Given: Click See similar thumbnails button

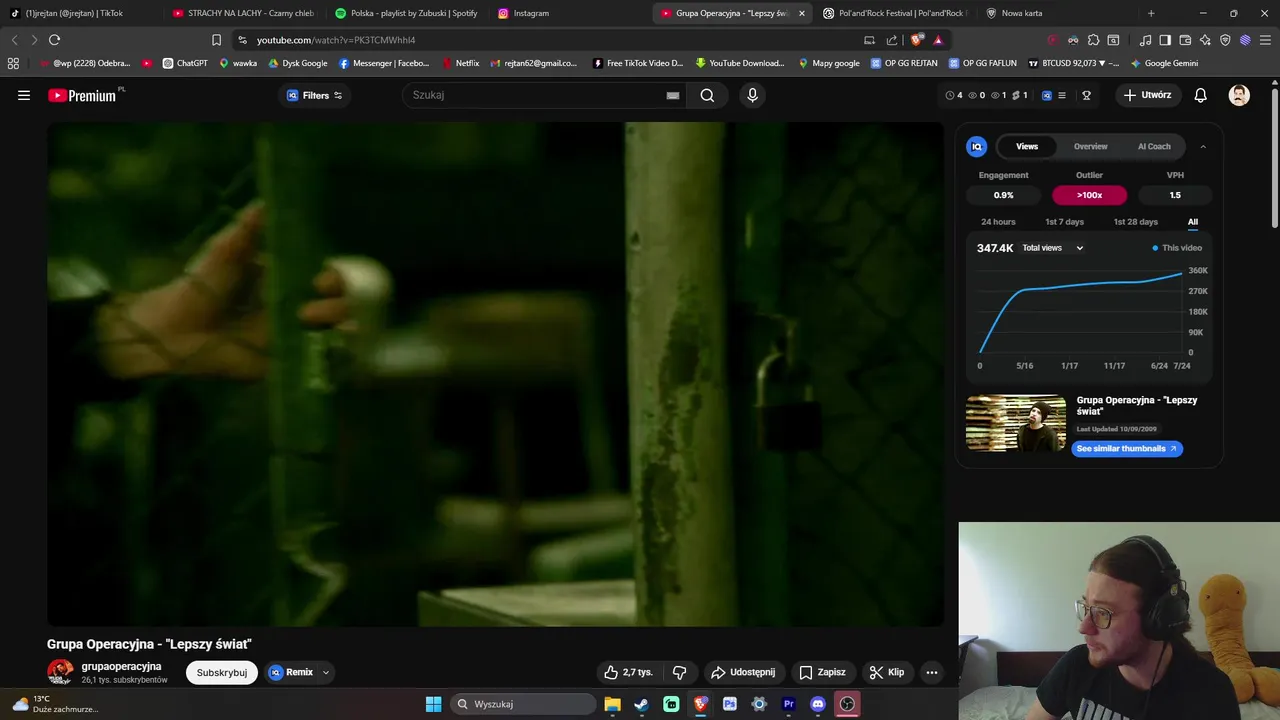Looking at the screenshot, I should tap(1127, 448).
